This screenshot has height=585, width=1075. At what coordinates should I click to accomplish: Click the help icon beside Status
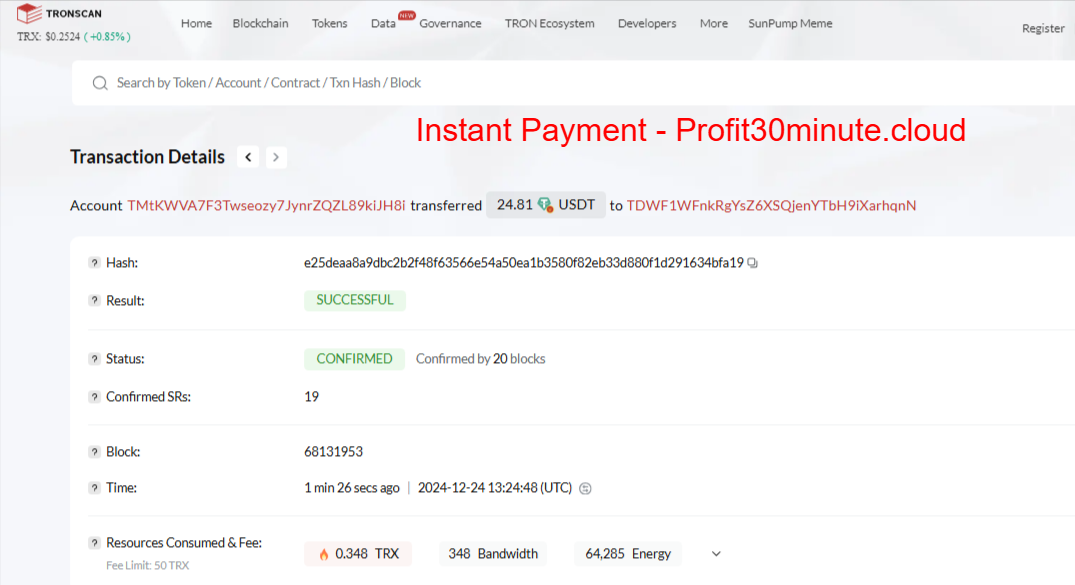tap(95, 359)
